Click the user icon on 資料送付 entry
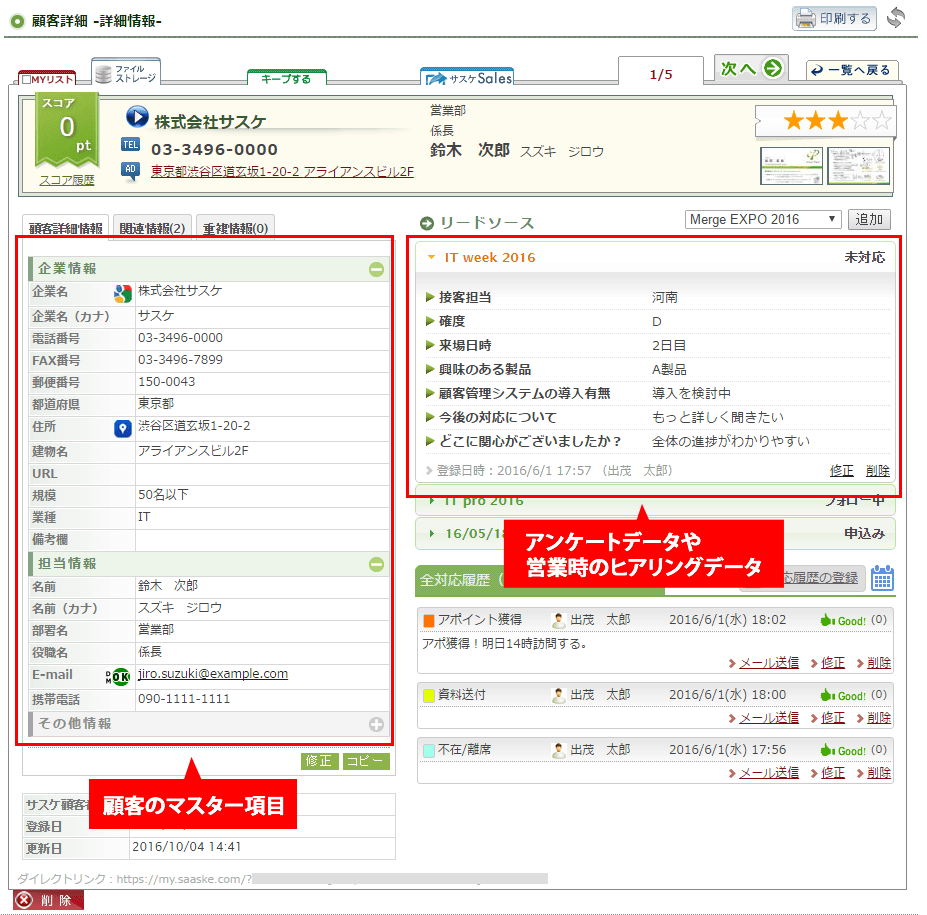This screenshot has height=915, width=927. tap(559, 696)
